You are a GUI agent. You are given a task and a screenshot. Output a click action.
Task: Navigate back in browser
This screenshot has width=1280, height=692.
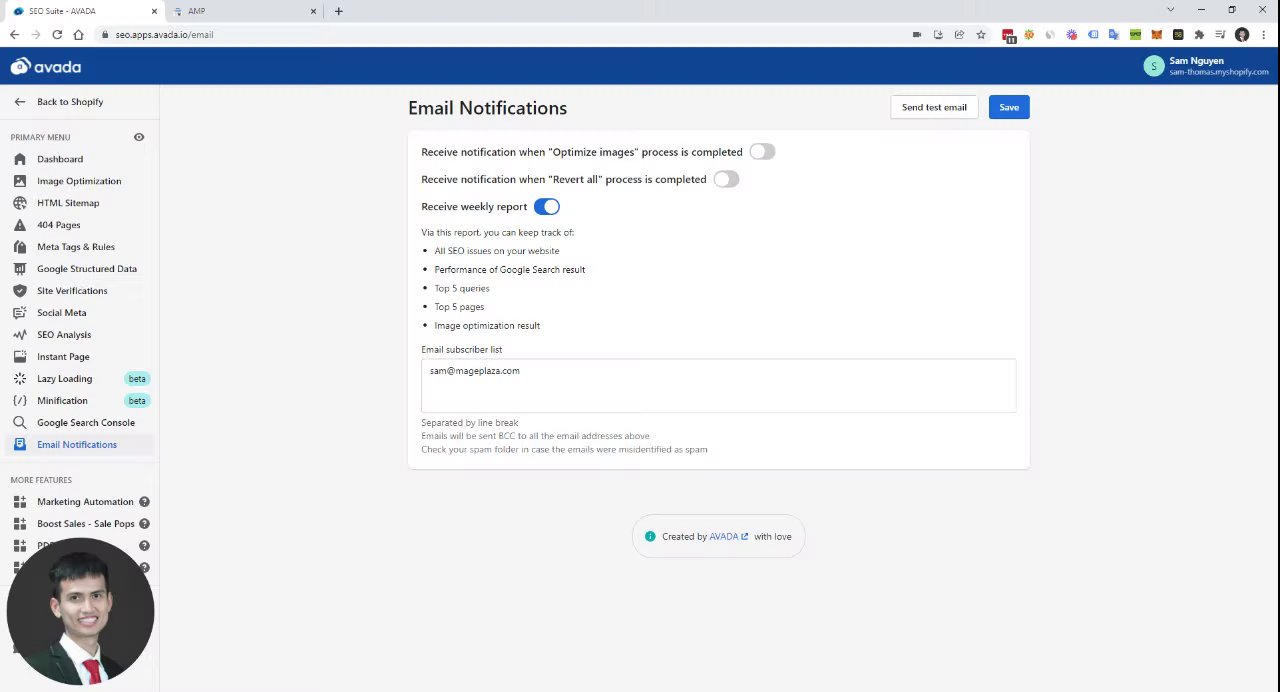[x=14, y=35]
